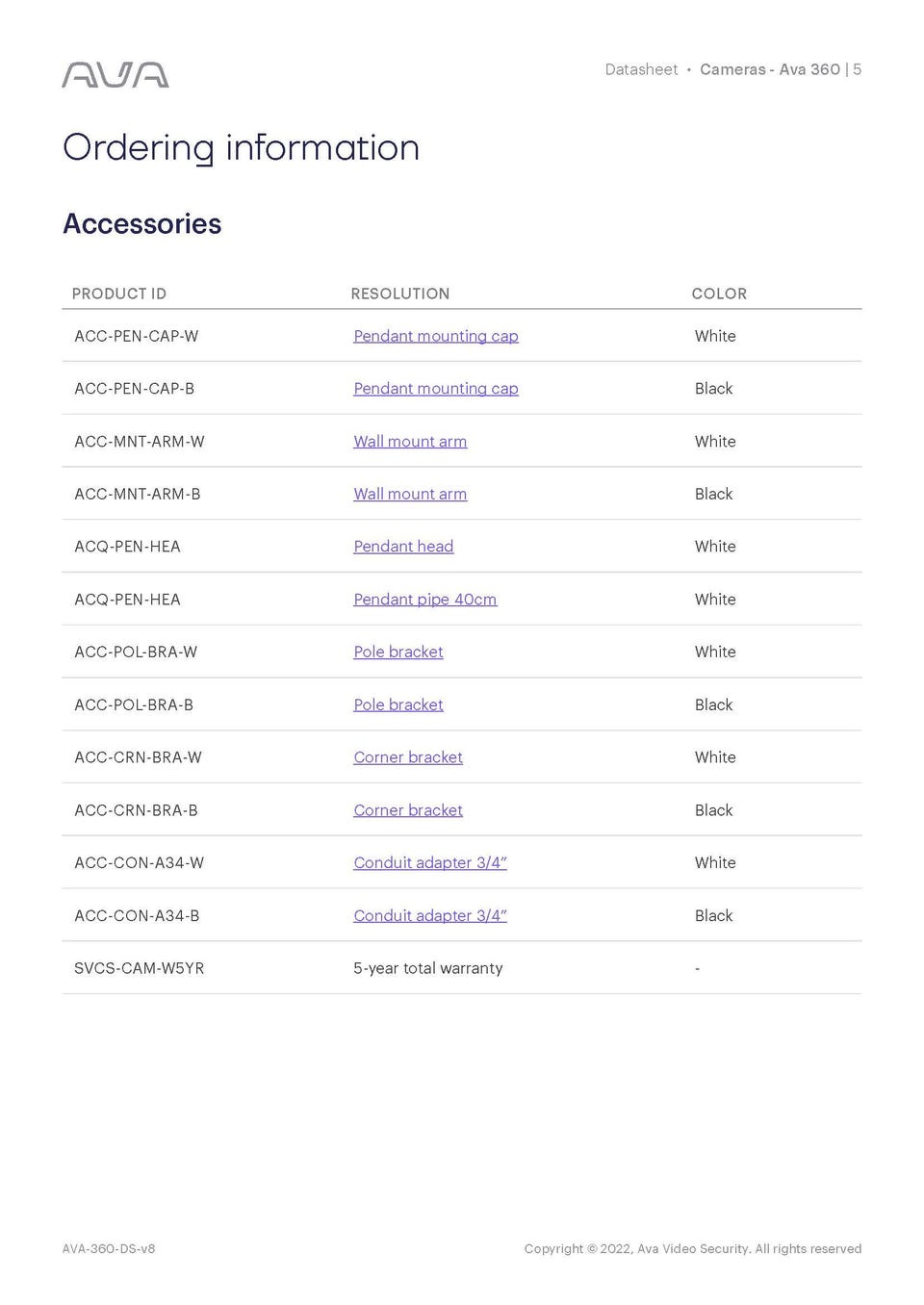The image size is (924, 1305).
Task: Open Pendant mounting cap link for ACC-PEN-CAP-B
Action: click(435, 389)
